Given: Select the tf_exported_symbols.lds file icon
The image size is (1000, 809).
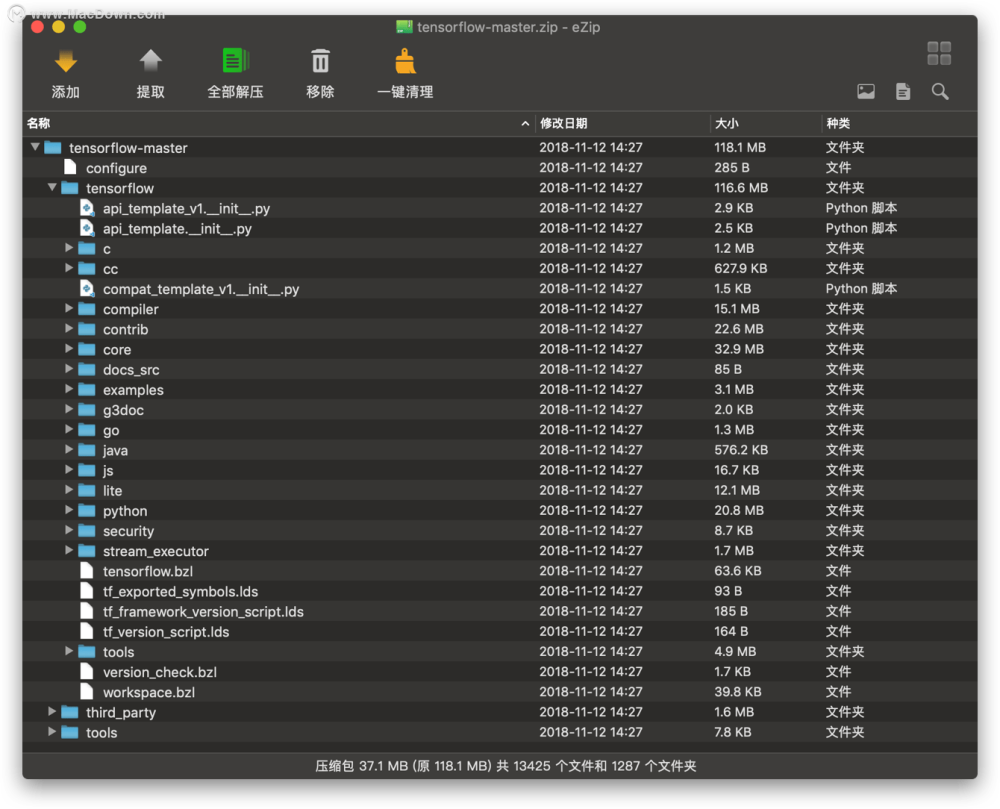Looking at the screenshot, I should pyautogui.click(x=87, y=591).
